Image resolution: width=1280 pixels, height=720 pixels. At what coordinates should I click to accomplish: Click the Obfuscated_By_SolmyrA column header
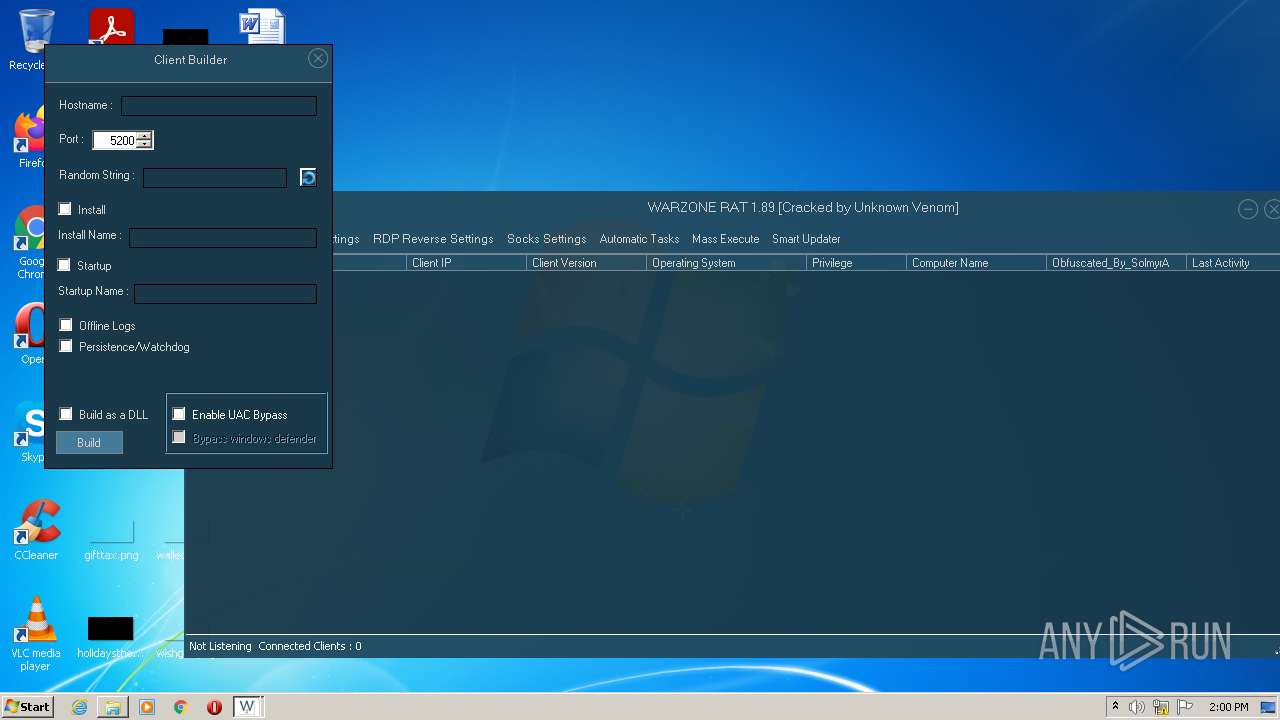1117,263
